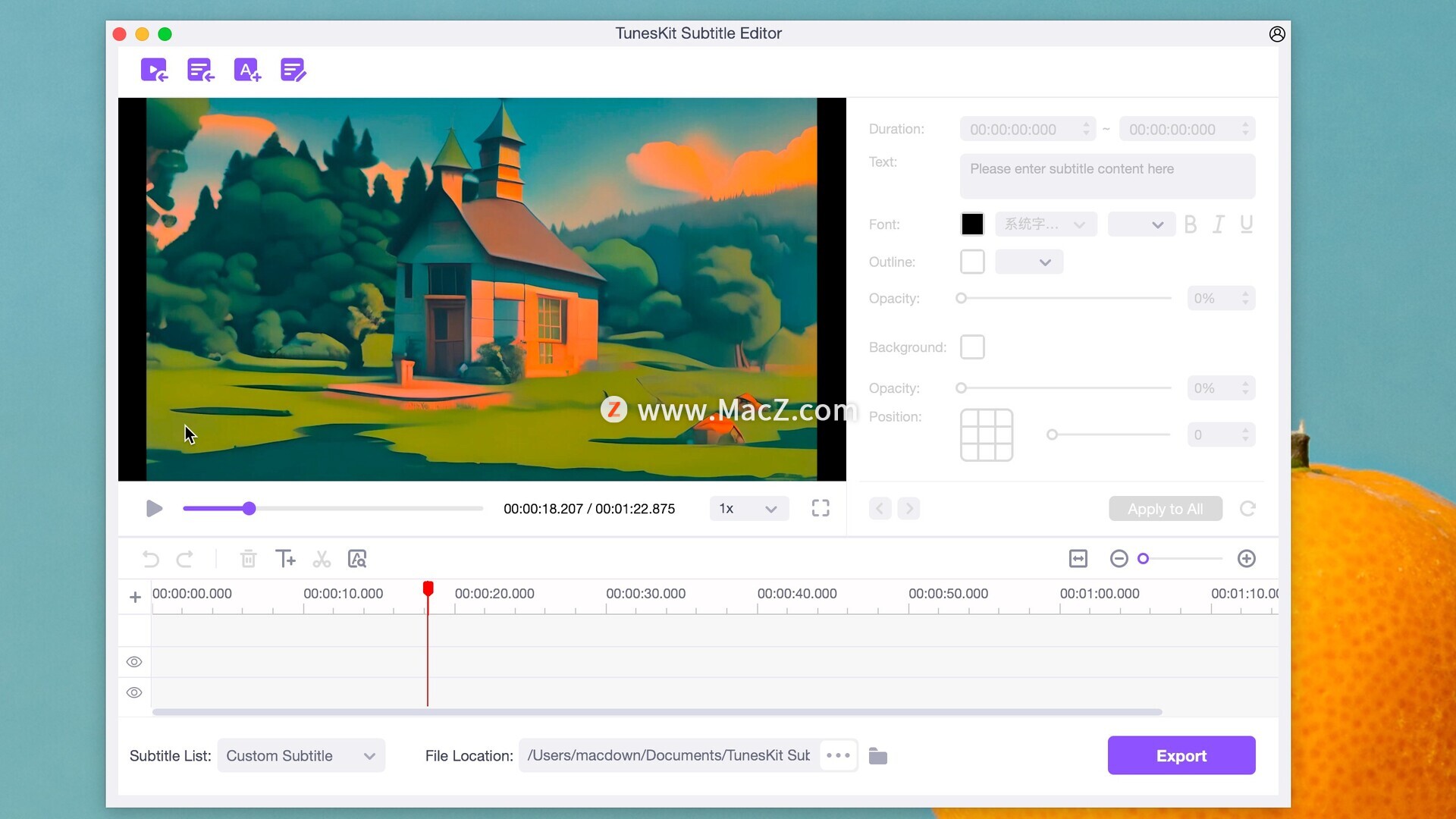
Task: Enable the Background color box
Action: tap(972, 347)
